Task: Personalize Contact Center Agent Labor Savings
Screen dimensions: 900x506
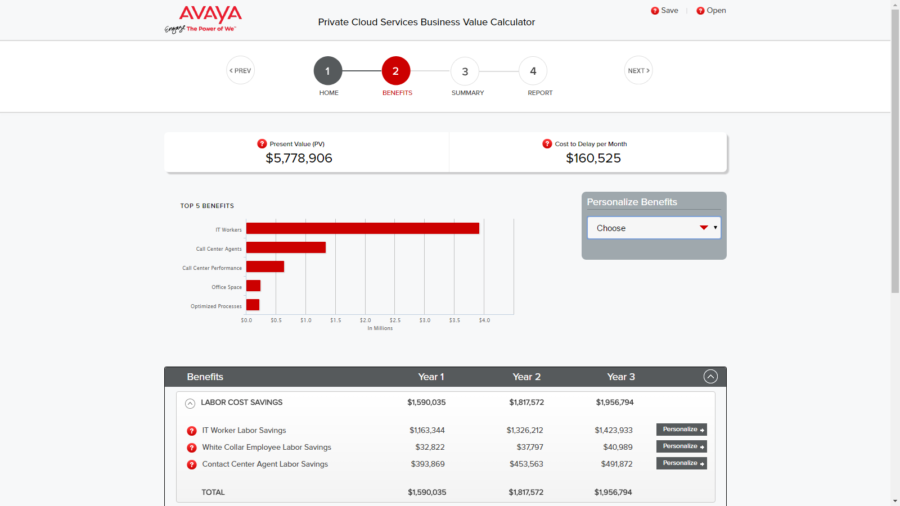Action: [x=681, y=463]
